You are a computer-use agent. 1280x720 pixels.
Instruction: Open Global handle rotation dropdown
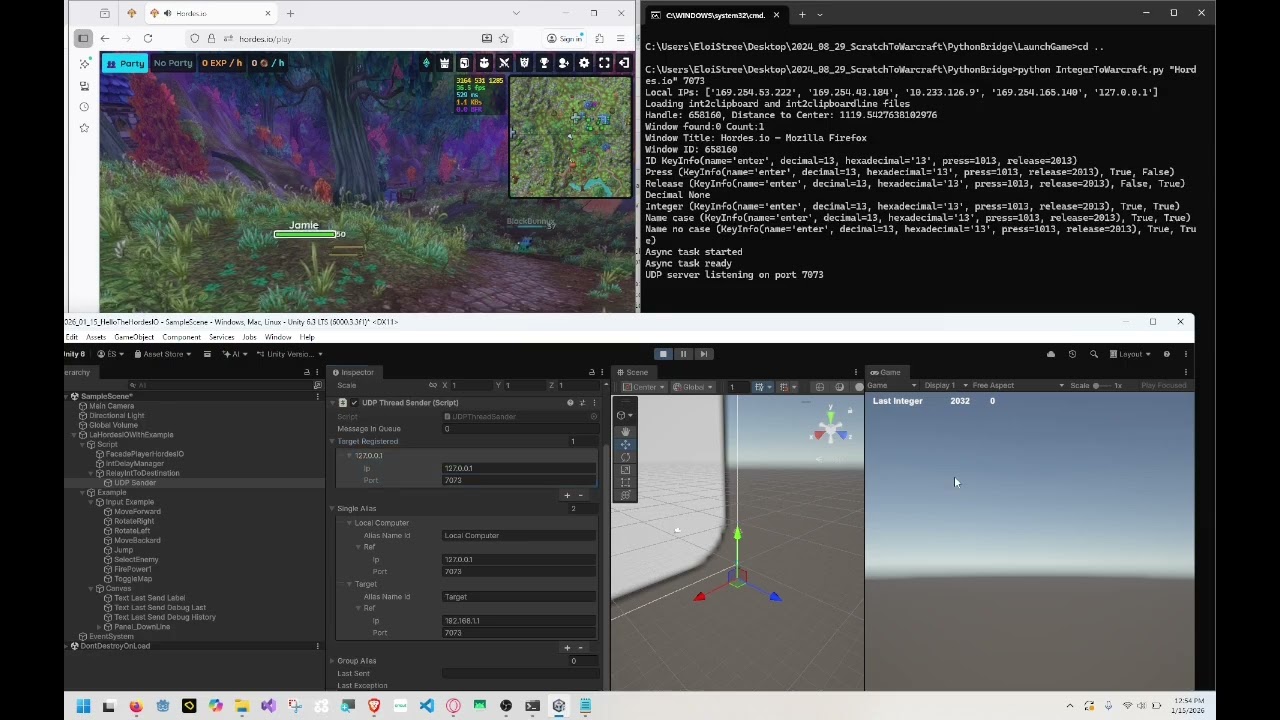point(691,387)
